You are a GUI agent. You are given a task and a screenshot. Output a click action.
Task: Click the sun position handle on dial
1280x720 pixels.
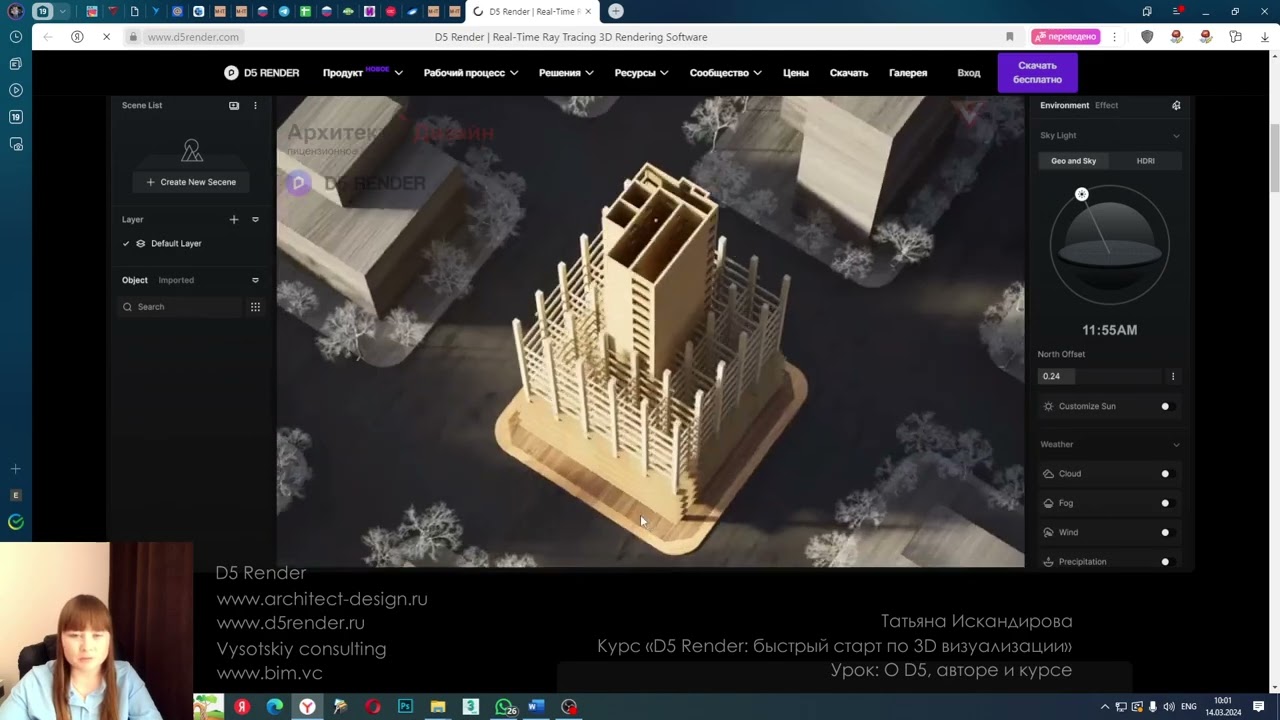pyautogui.click(x=1081, y=195)
